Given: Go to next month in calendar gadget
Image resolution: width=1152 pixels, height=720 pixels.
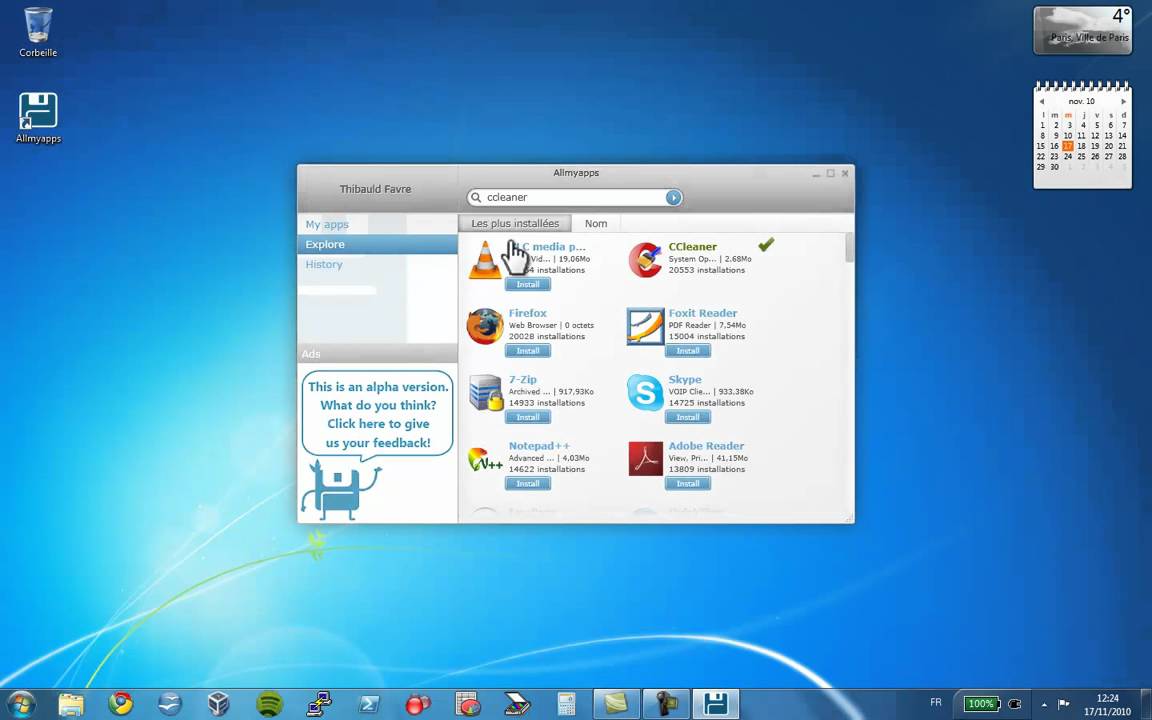Looking at the screenshot, I should tap(1123, 101).
